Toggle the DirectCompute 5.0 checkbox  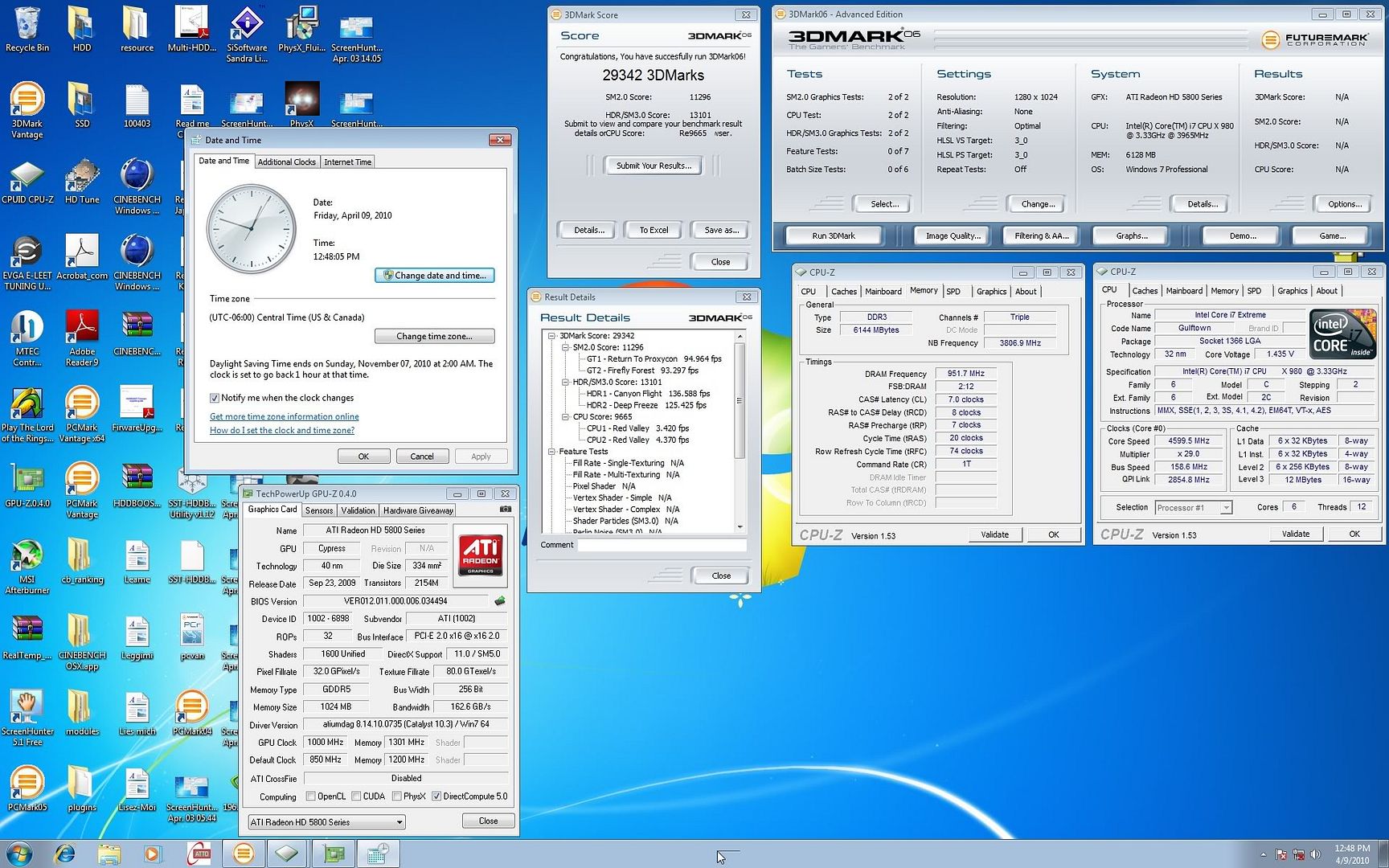point(436,796)
